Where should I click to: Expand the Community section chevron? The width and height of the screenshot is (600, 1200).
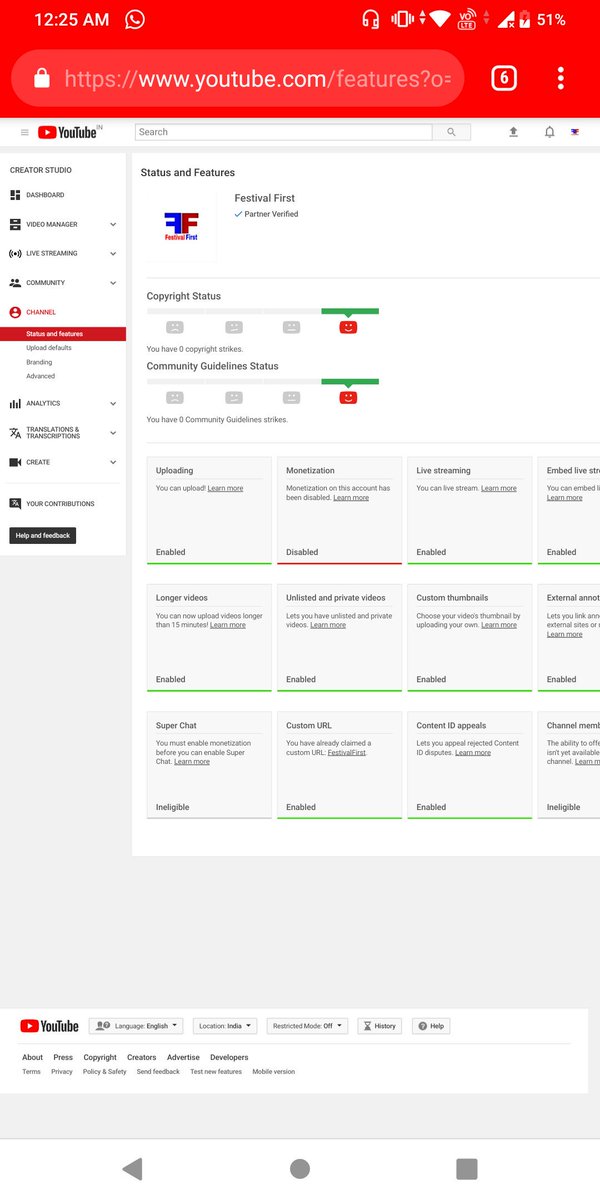(x=113, y=283)
